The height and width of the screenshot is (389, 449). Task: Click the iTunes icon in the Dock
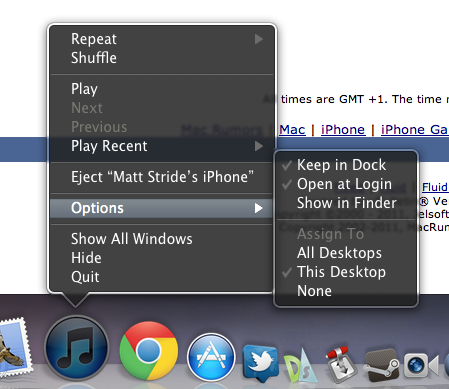tap(77, 348)
